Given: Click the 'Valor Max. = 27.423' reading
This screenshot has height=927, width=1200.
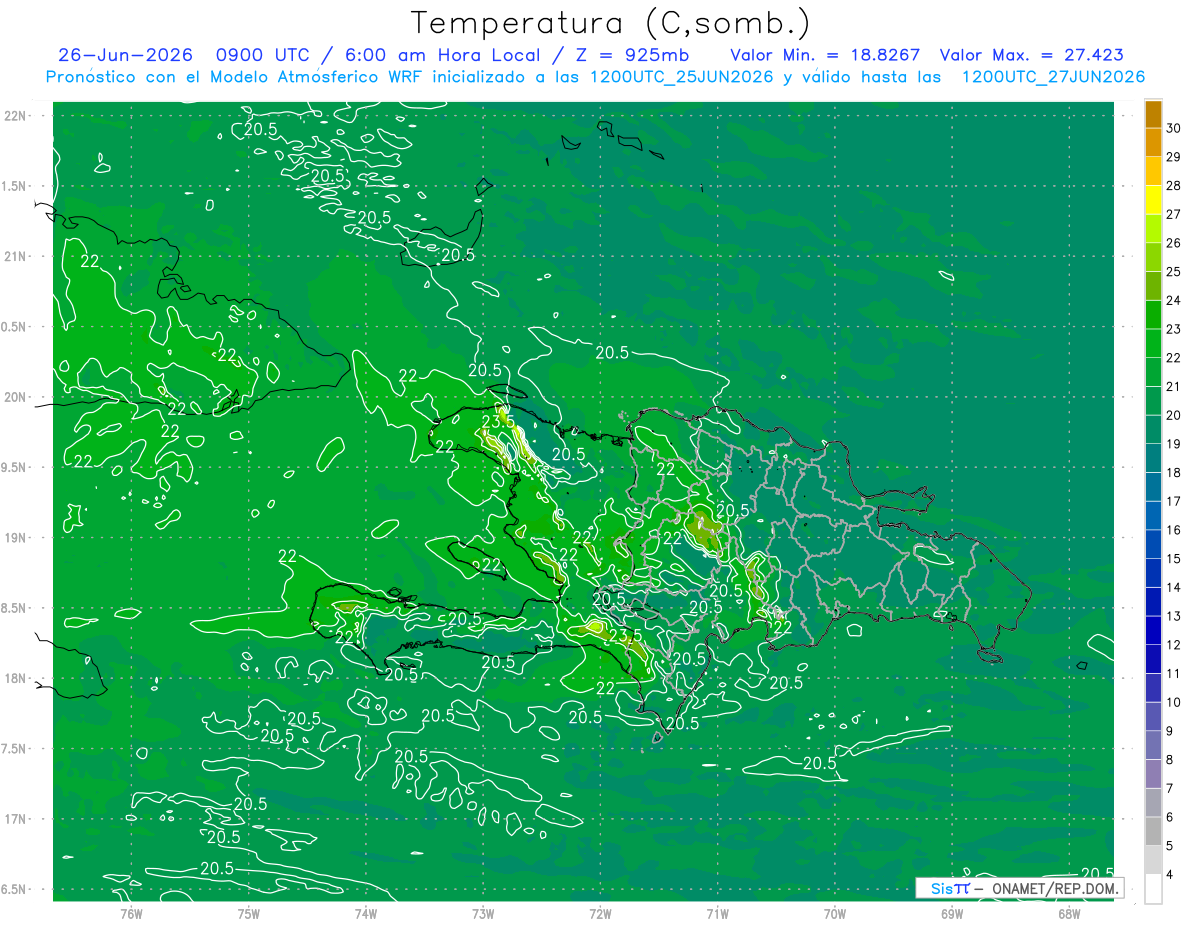Looking at the screenshot, I should pyautogui.click(x=1032, y=55).
